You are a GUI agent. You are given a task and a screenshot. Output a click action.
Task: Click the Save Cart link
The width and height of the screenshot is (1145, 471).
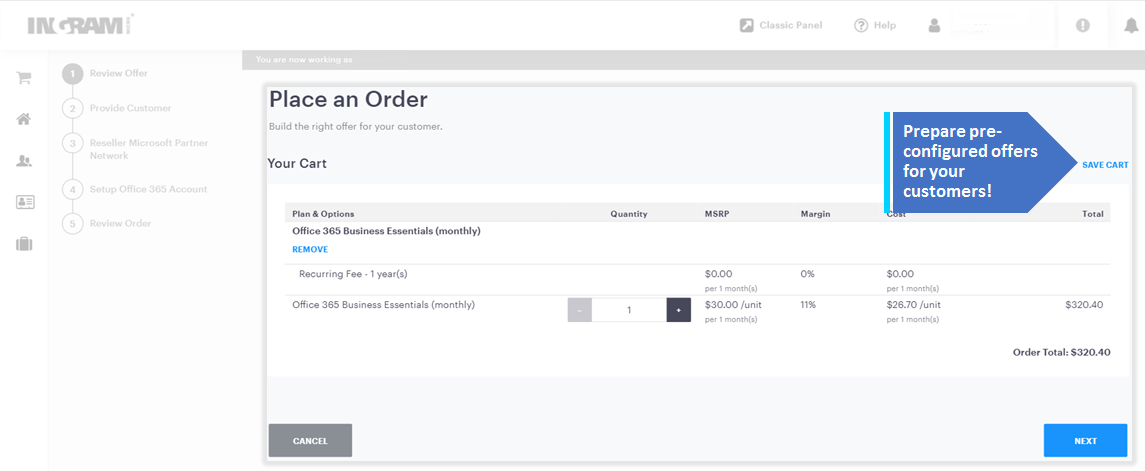tap(1105, 165)
